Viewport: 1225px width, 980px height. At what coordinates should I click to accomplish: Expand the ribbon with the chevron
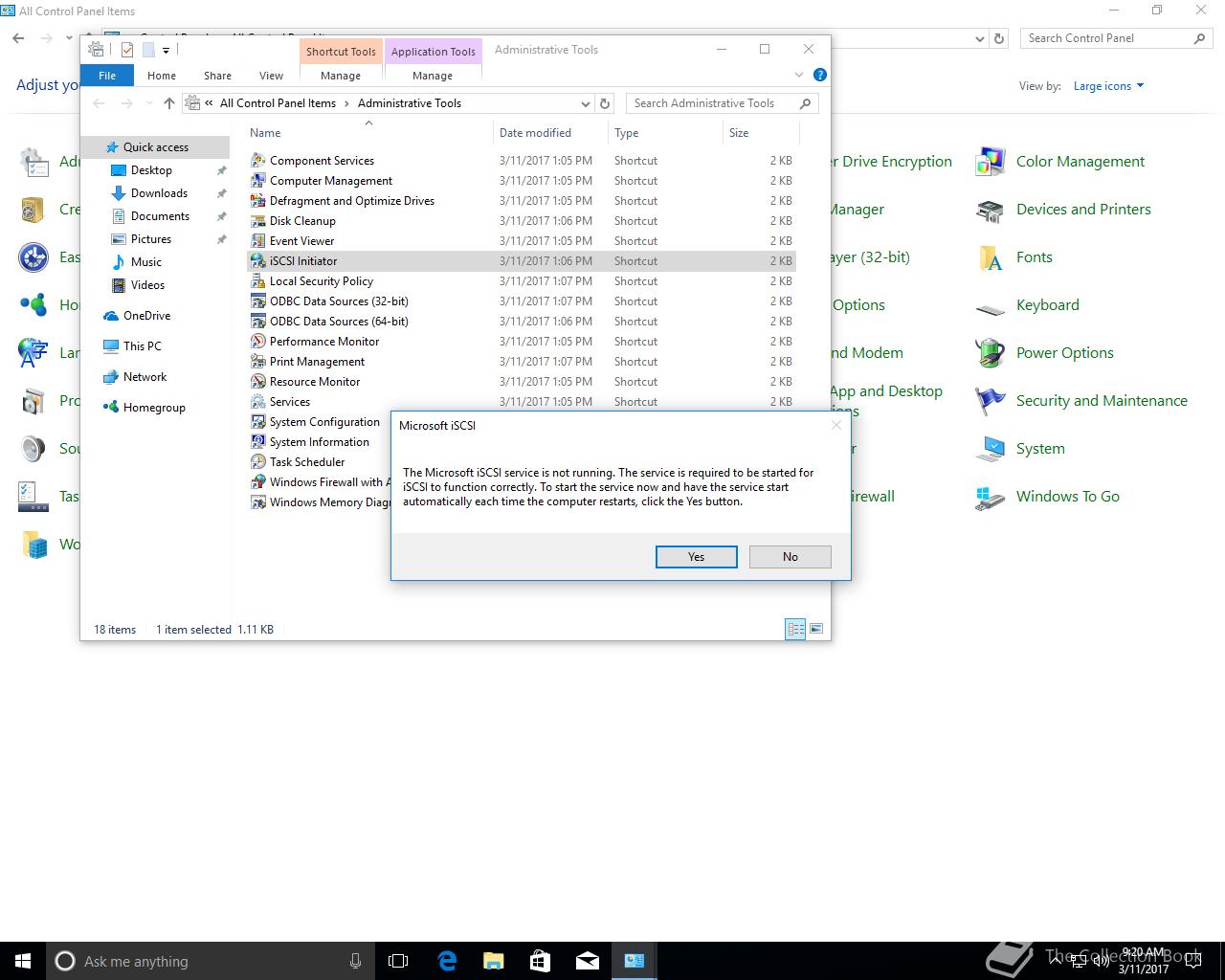(x=799, y=75)
